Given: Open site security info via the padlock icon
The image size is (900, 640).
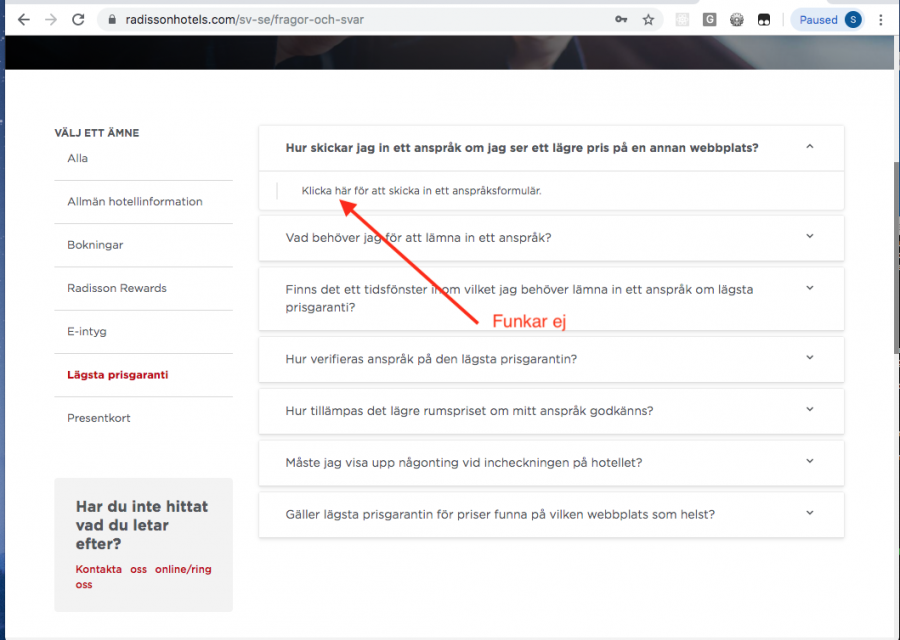Looking at the screenshot, I should 113,19.
